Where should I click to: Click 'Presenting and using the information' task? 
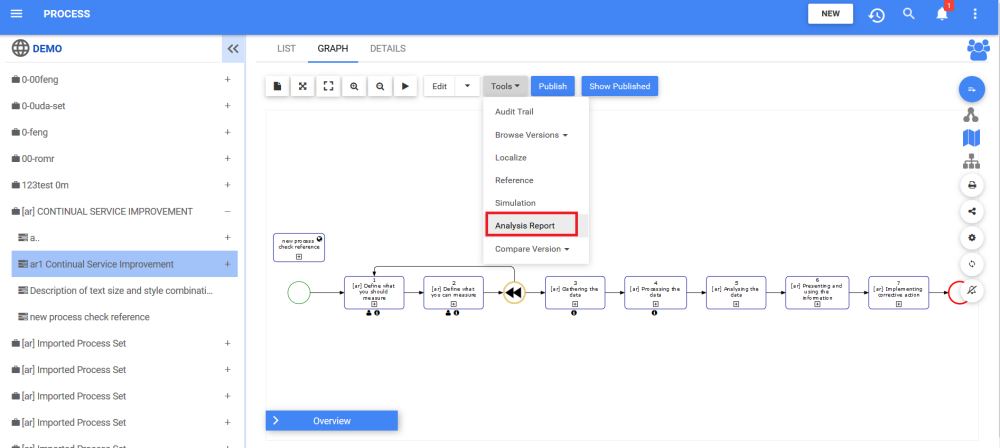click(x=818, y=293)
